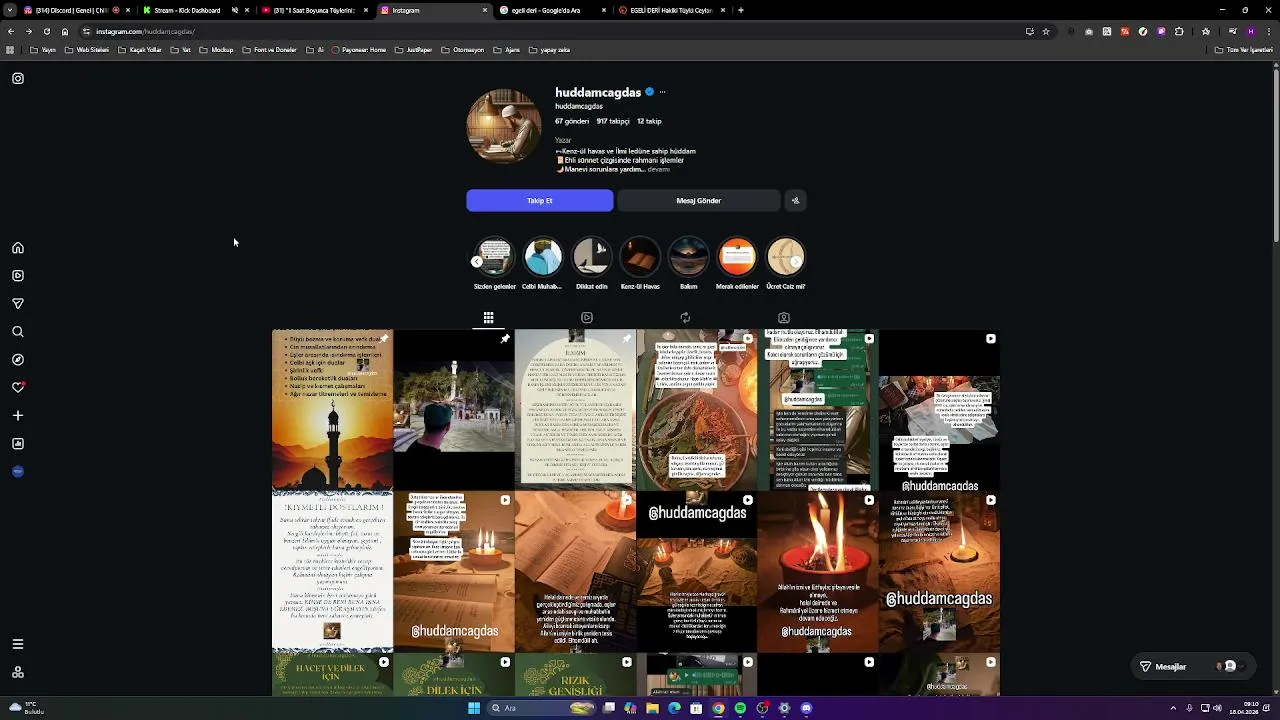Click the Takip Et follow button
Screen dimensions: 1280x720
pyautogui.click(x=540, y=201)
